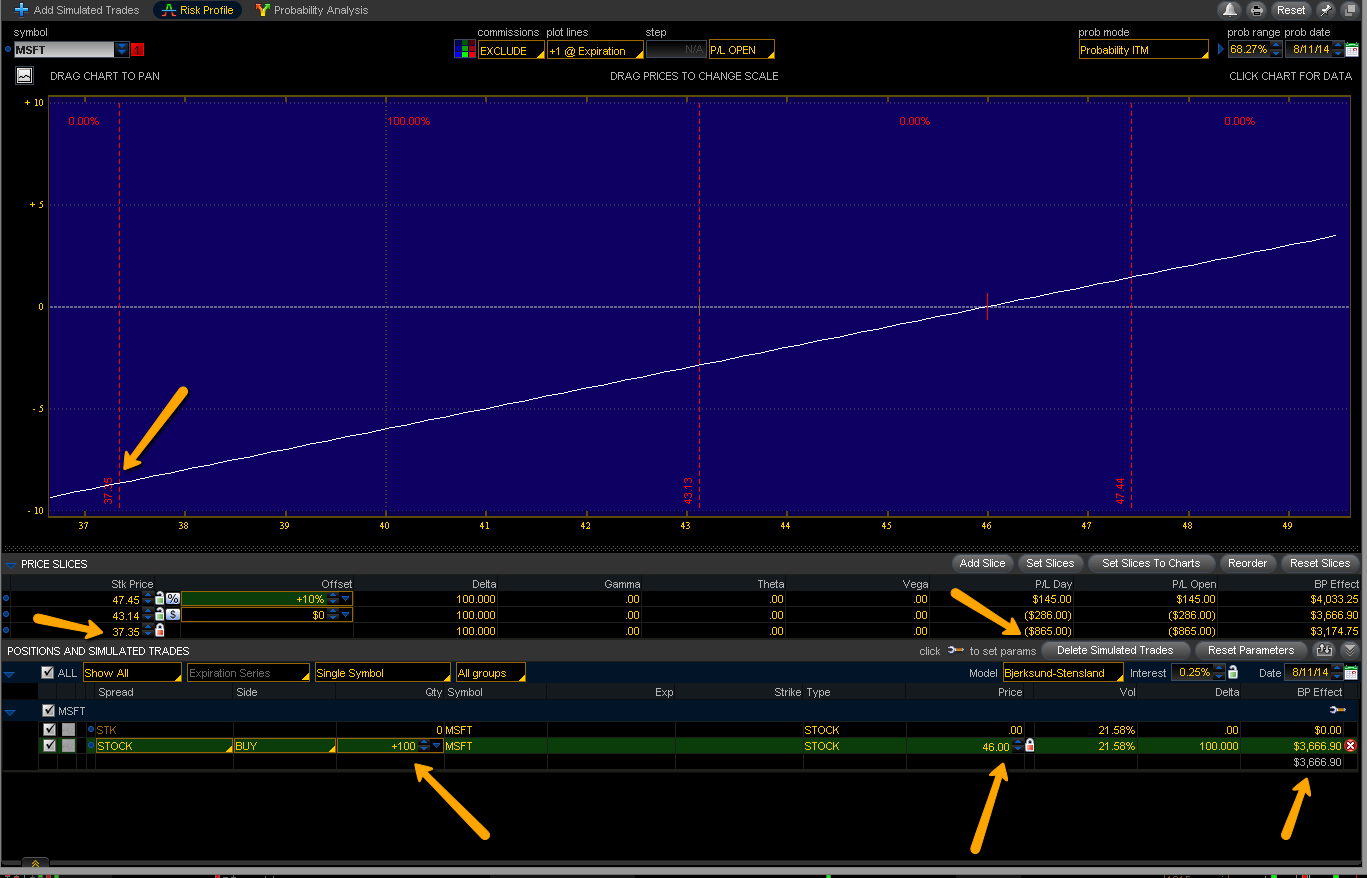Click the dollar offset mode icon on 43.14 slice
The image size is (1367, 878).
[173, 615]
